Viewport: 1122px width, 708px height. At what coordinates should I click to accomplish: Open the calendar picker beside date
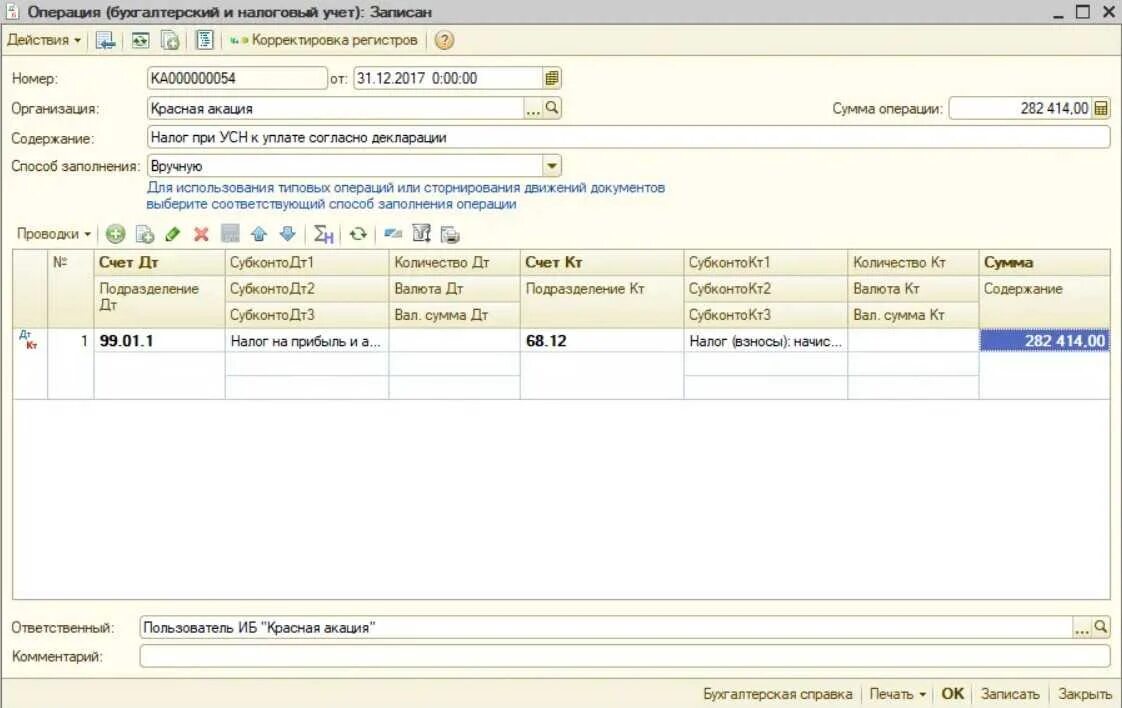point(552,78)
